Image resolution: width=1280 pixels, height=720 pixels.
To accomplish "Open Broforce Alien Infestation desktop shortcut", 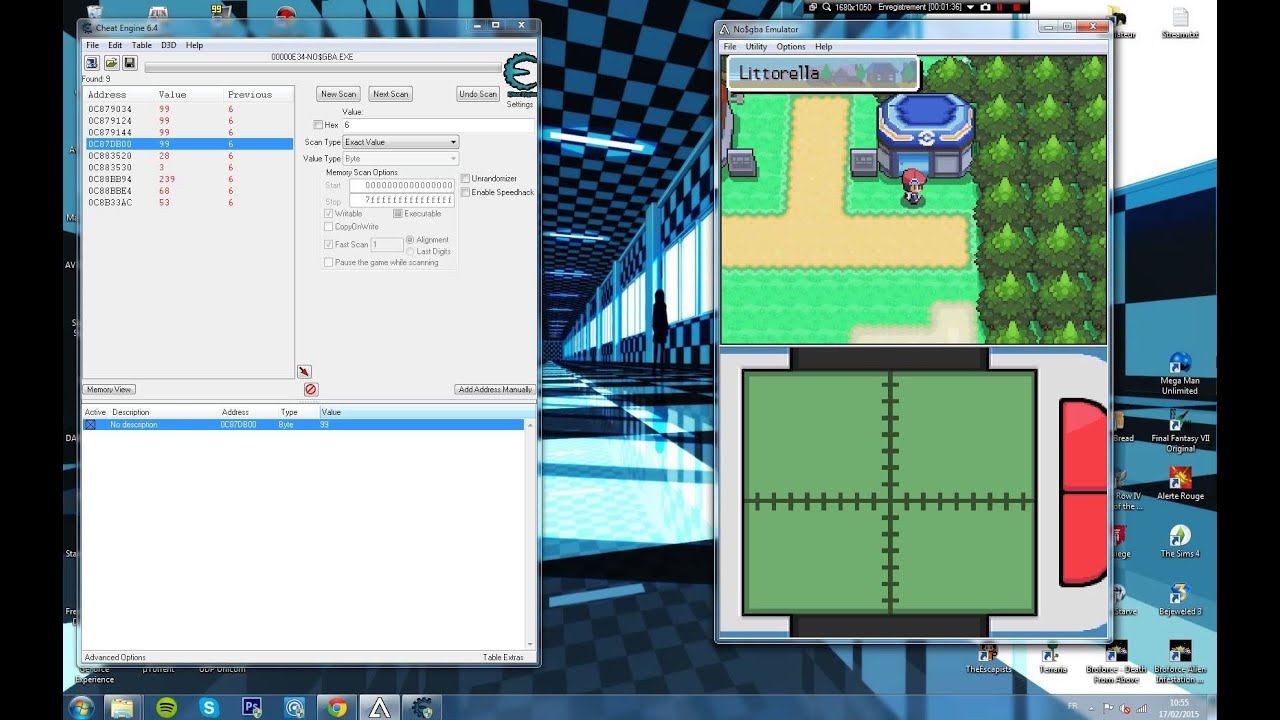I will point(1181,662).
